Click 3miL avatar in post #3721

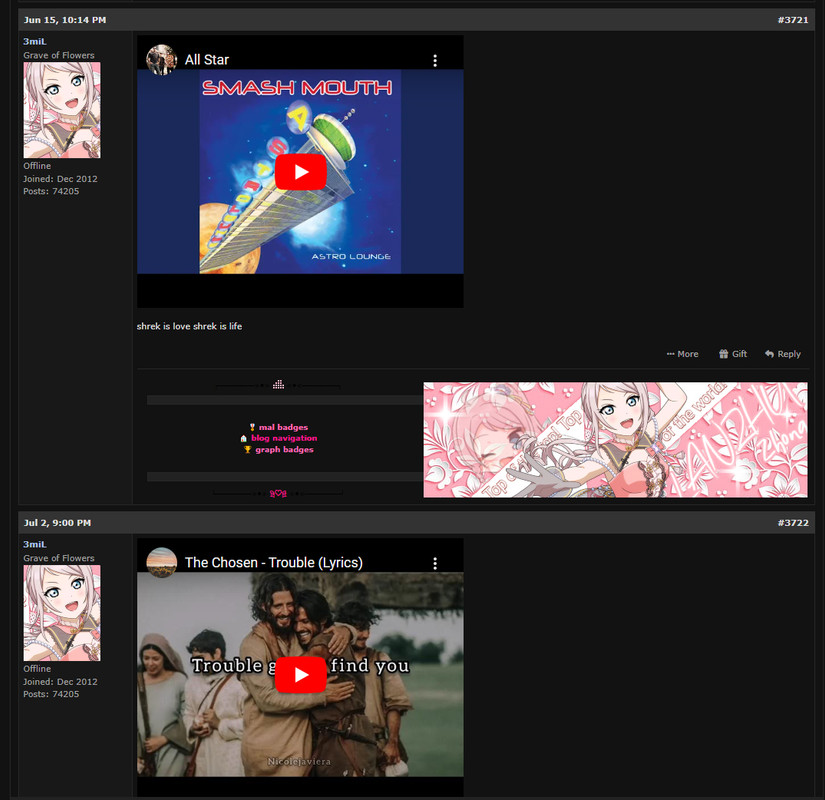pos(62,110)
